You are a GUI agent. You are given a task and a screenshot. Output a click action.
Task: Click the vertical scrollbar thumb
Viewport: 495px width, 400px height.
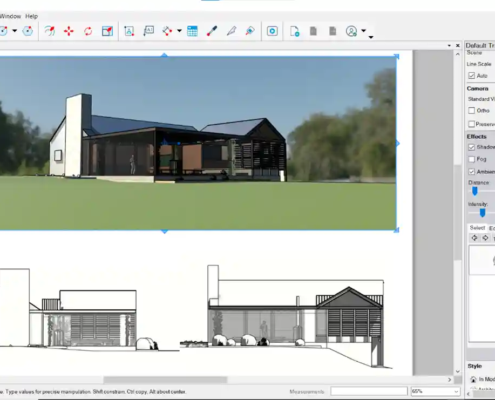458,212
